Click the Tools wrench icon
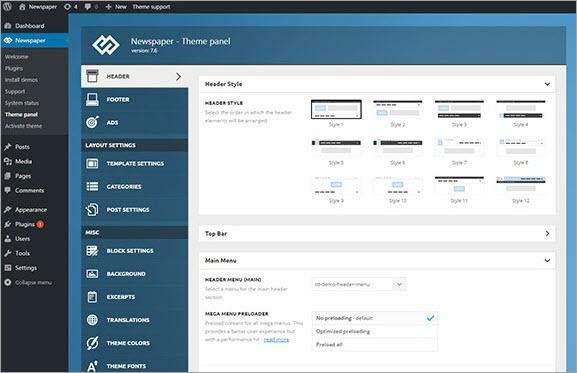 tap(8, 253)
